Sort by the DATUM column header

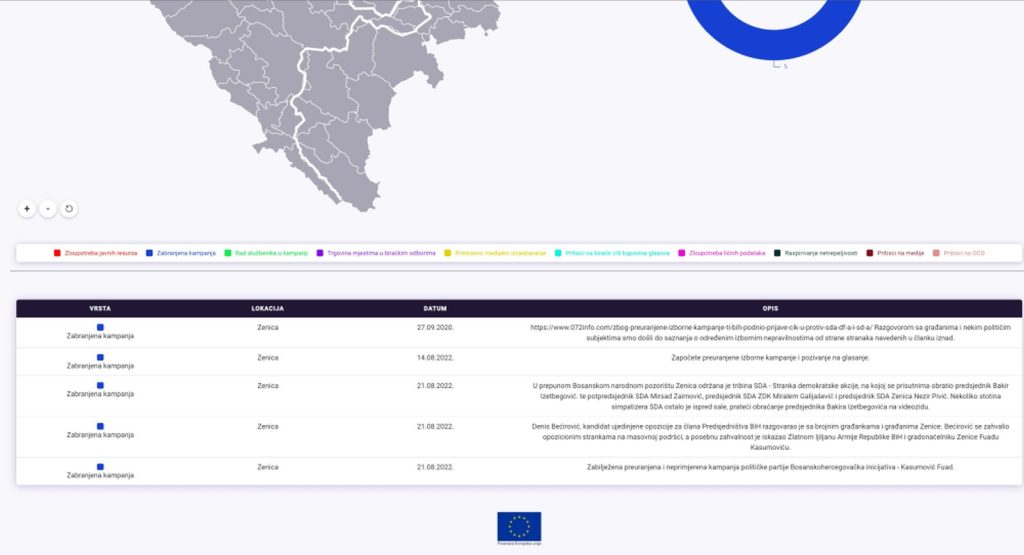[x=435, y=308]
